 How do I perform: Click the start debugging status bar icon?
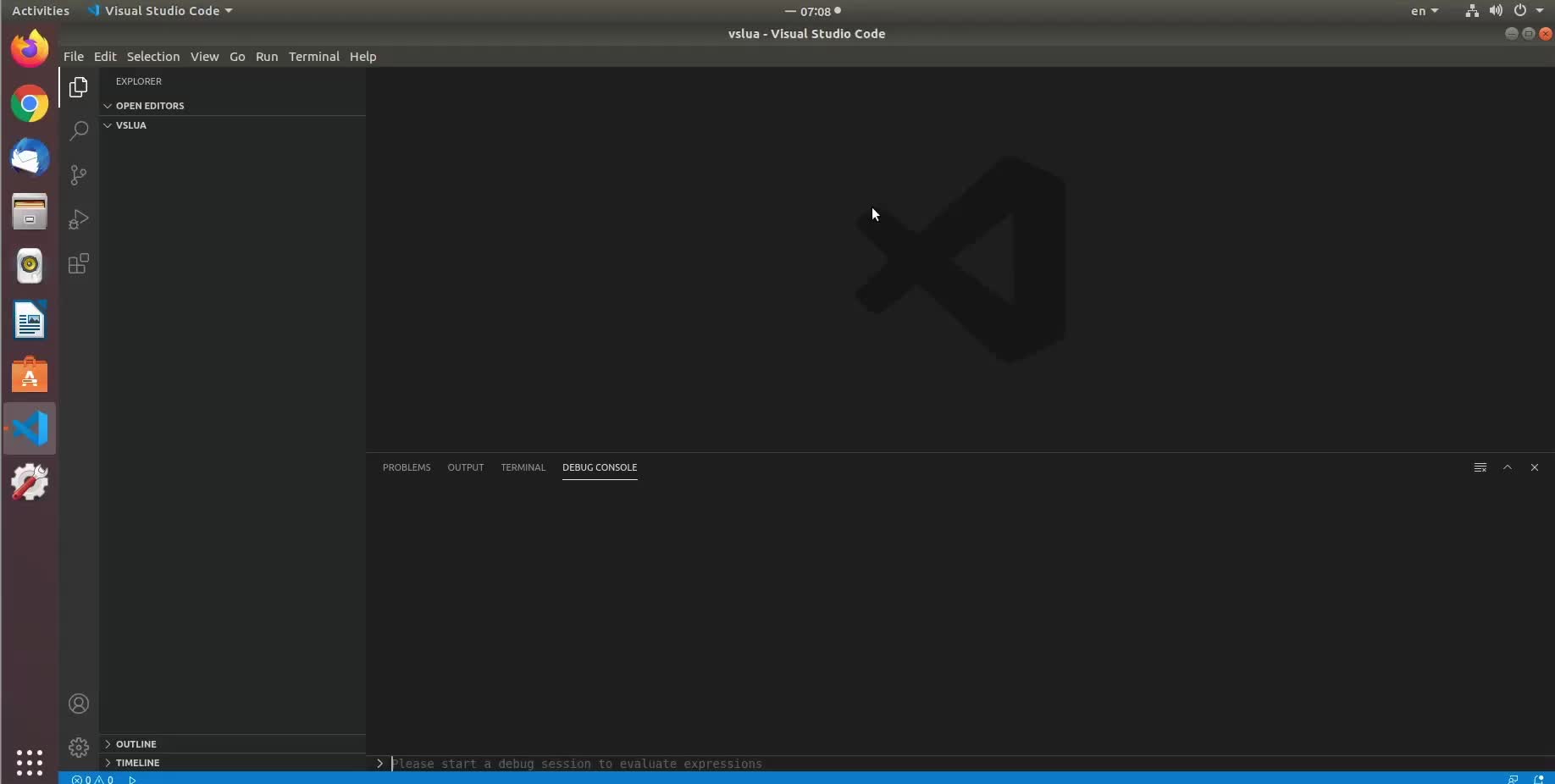tap(132, 779)
